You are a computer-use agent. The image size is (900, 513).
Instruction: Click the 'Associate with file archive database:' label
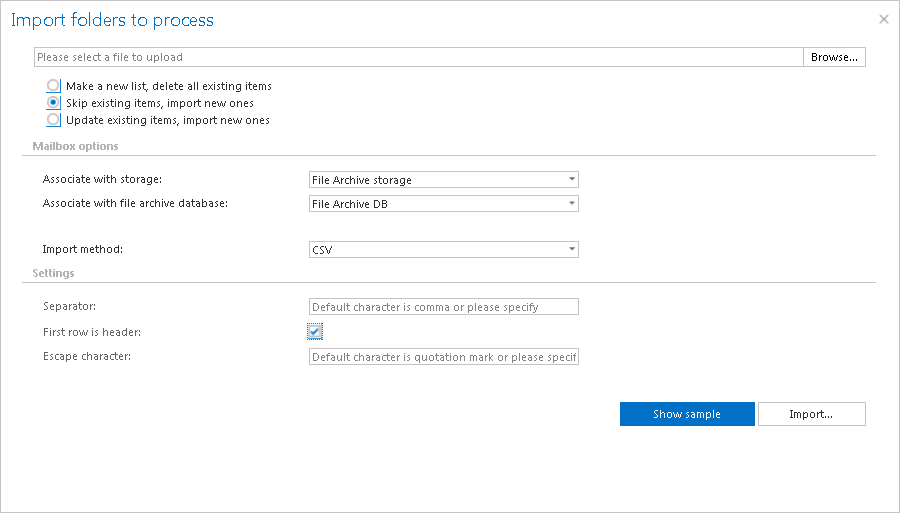click(x=135, y=204)
